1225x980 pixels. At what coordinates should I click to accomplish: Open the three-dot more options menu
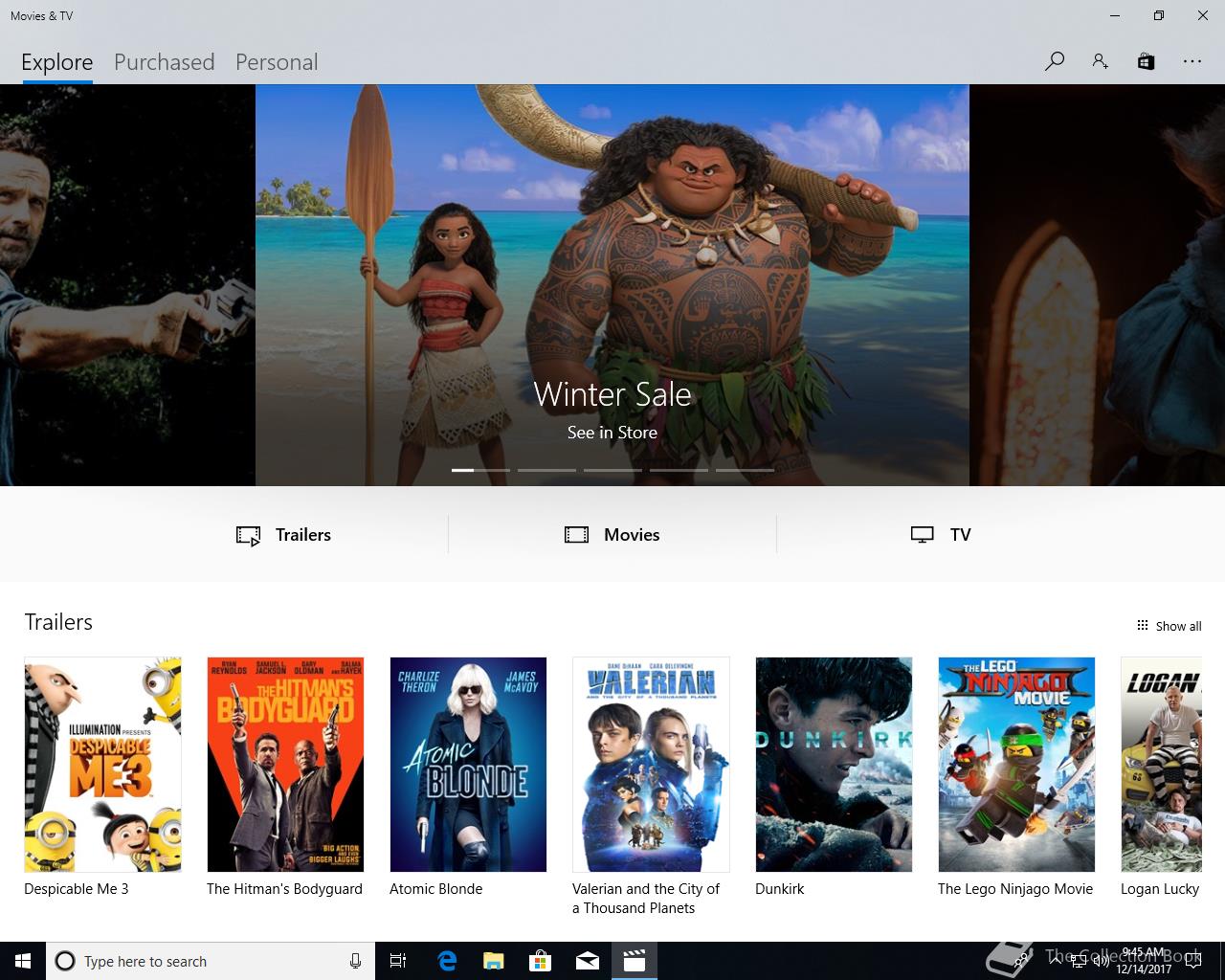pyautogui.click(x=1192, y=61)
